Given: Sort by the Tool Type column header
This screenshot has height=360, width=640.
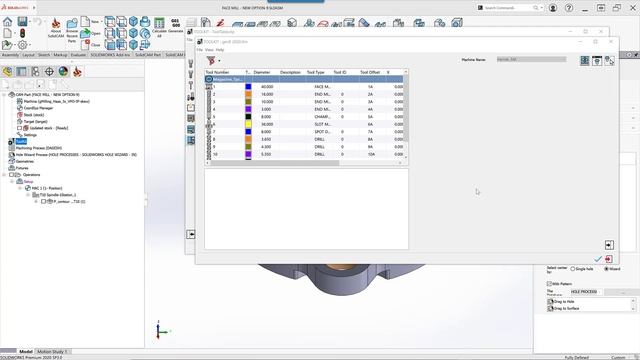Looking at the screenshot, I should pos(316,72).
